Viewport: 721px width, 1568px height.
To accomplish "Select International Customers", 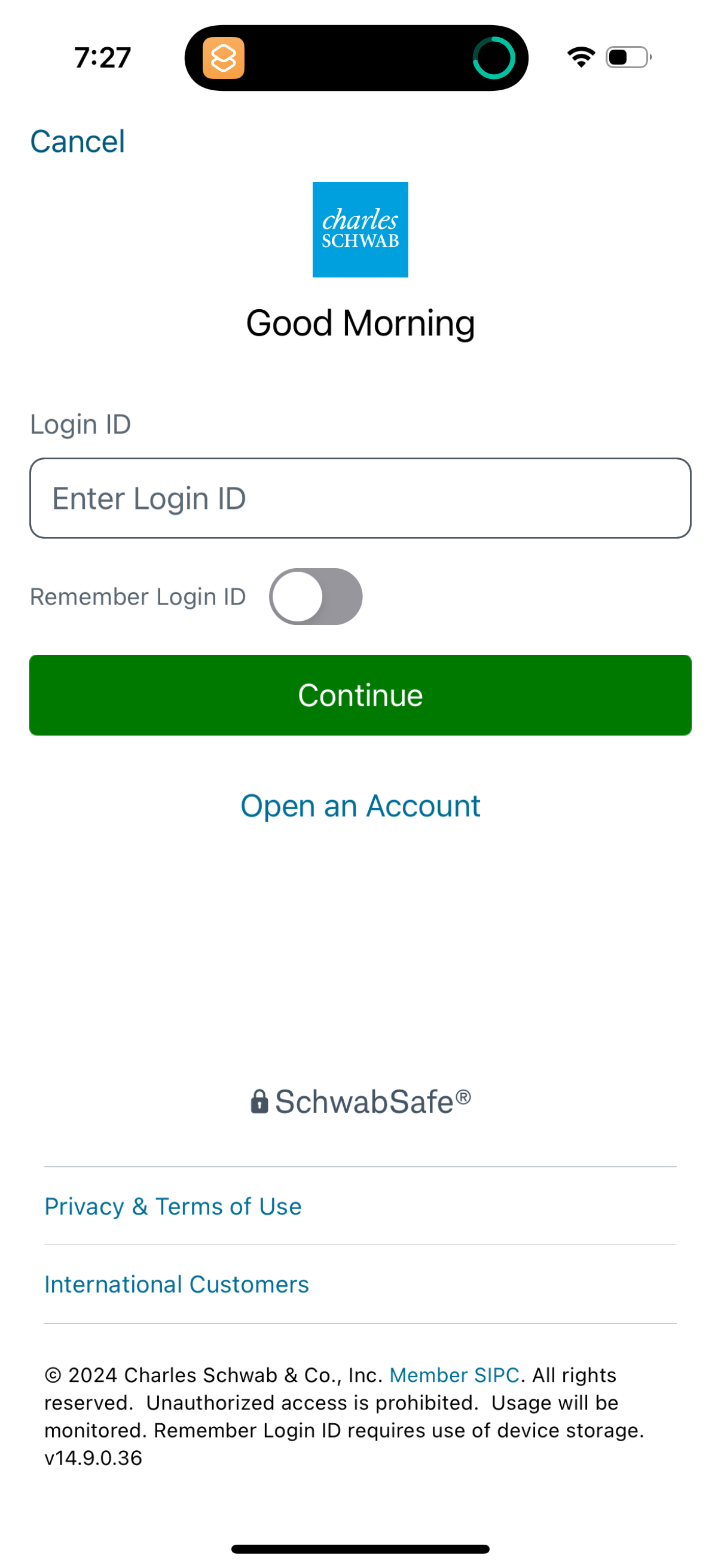I will tap(176, 1284).
